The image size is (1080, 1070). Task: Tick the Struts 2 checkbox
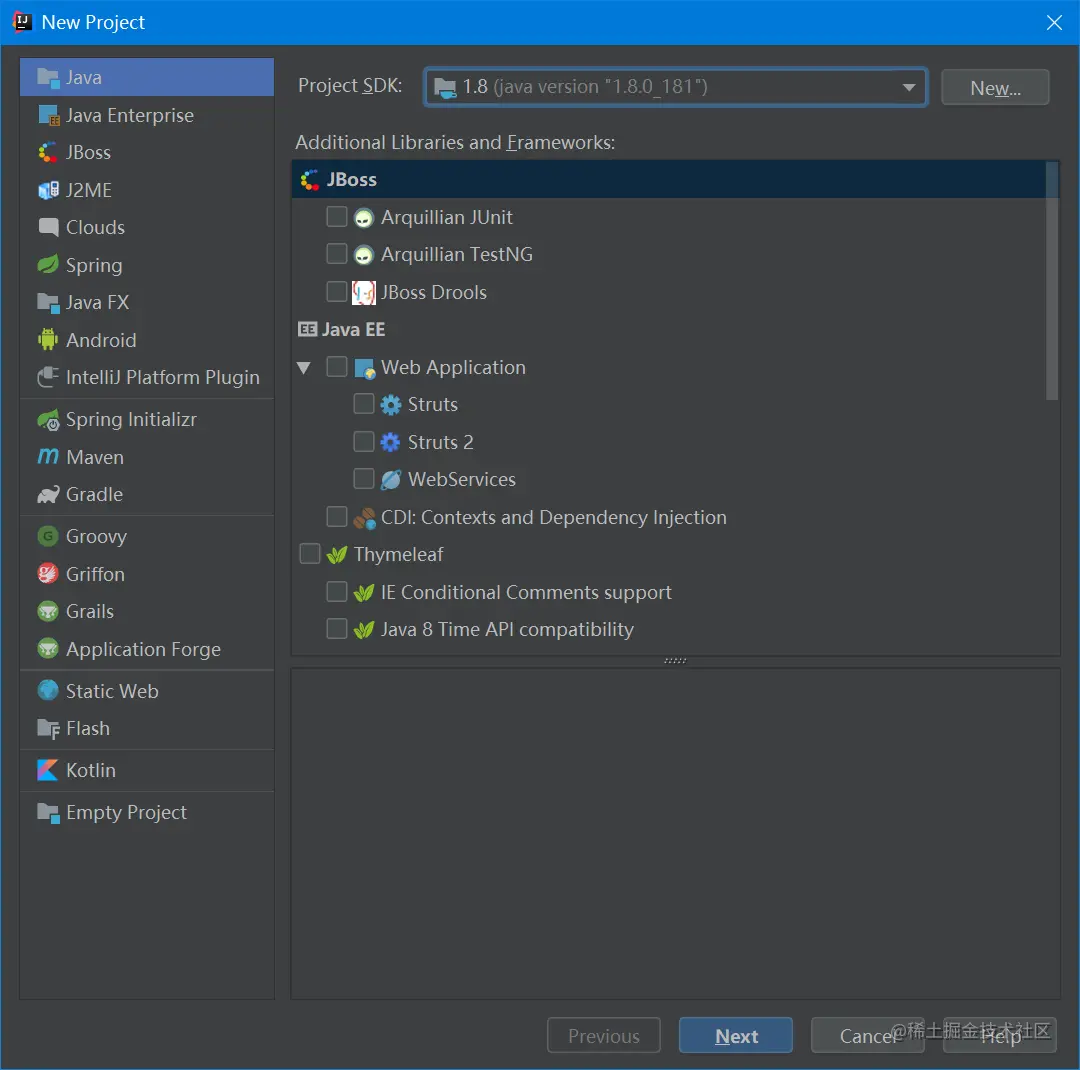point(364,441)
